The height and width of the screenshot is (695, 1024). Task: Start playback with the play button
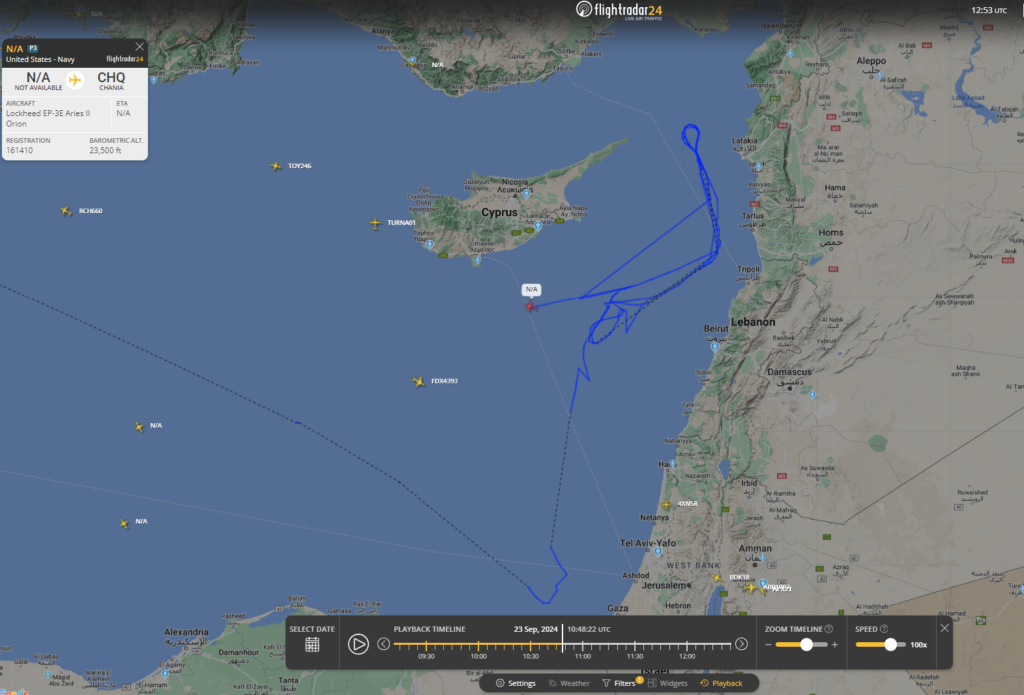[358, 645]
